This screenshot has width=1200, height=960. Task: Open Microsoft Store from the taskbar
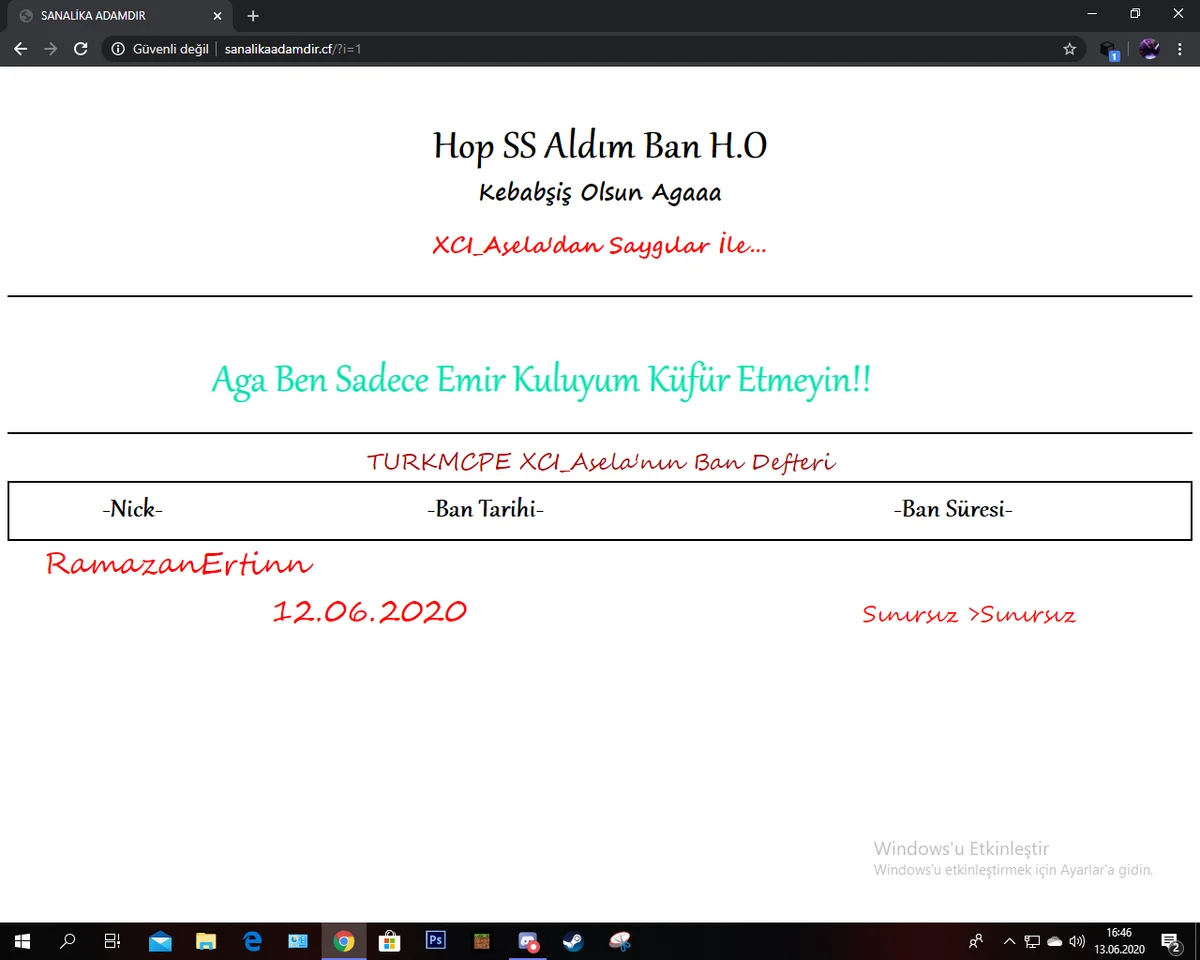390,941
